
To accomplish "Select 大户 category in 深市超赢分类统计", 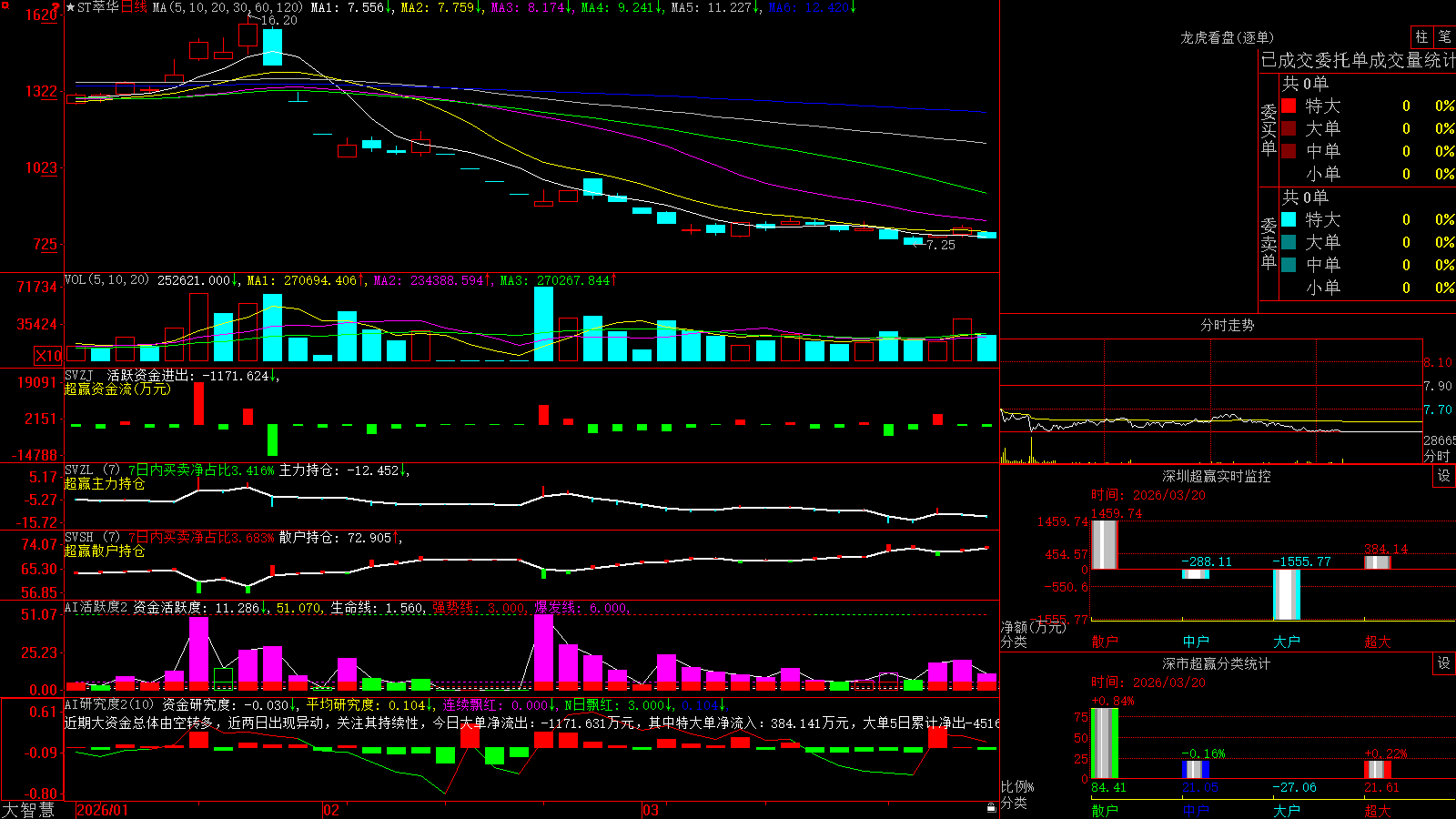I will pos(1287,810).
